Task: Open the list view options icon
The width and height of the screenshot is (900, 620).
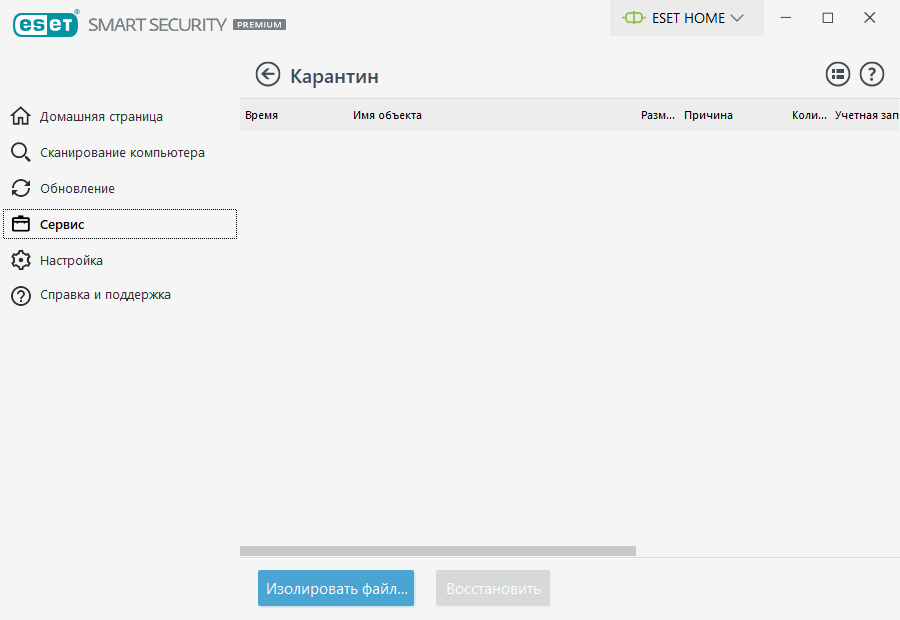Action: click(837, 74)
